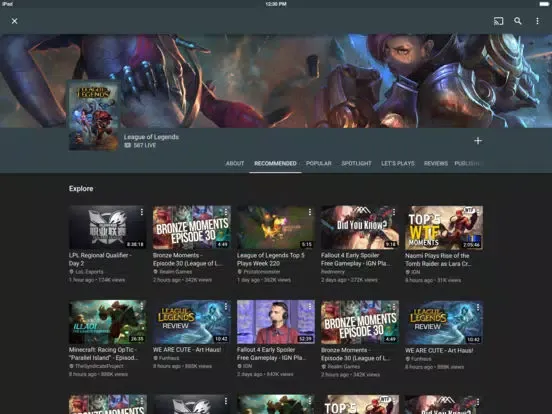Click the 587 LIVE streams indicator
The height and width of the screenshot is (414, 552).
tap(140, 145)
